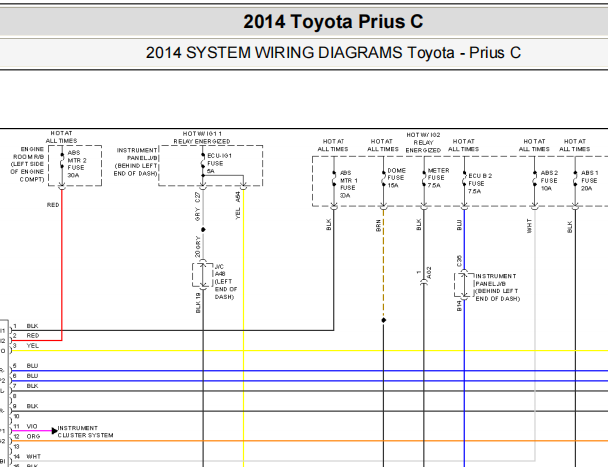Select the "7 BLK" pin row
This screenshot has width=608, height=467.
(x=26, y=386)
